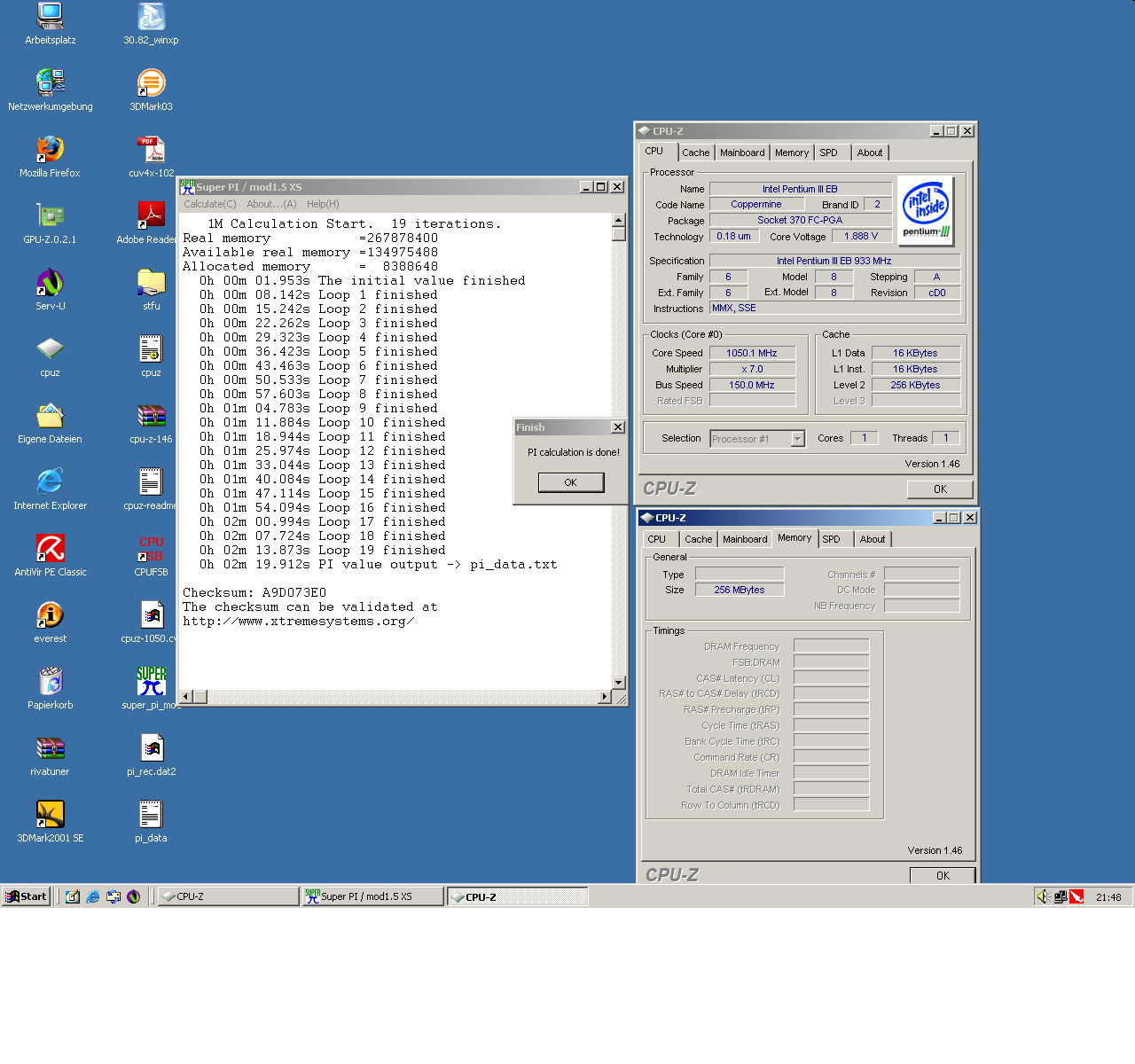Launch Internet Explorer from quick launch bar
This screenshot has width=1135, height=1064.
pyautogui.click(x=93, y=896)
